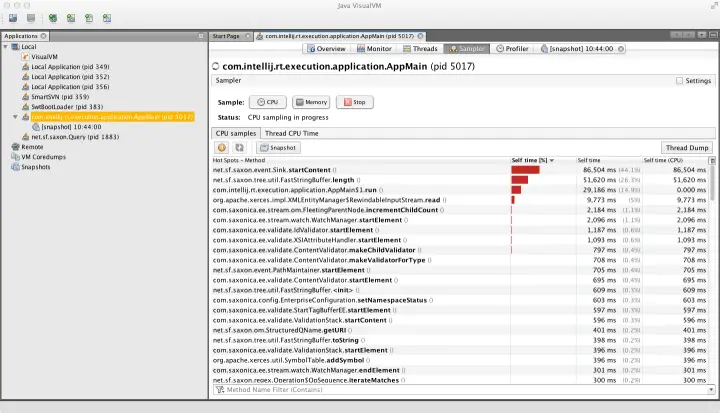Viewport: 720px width, 413px height.
Task: Collapse the AppMain pid 5017 tree node
Action: [15, 117]
